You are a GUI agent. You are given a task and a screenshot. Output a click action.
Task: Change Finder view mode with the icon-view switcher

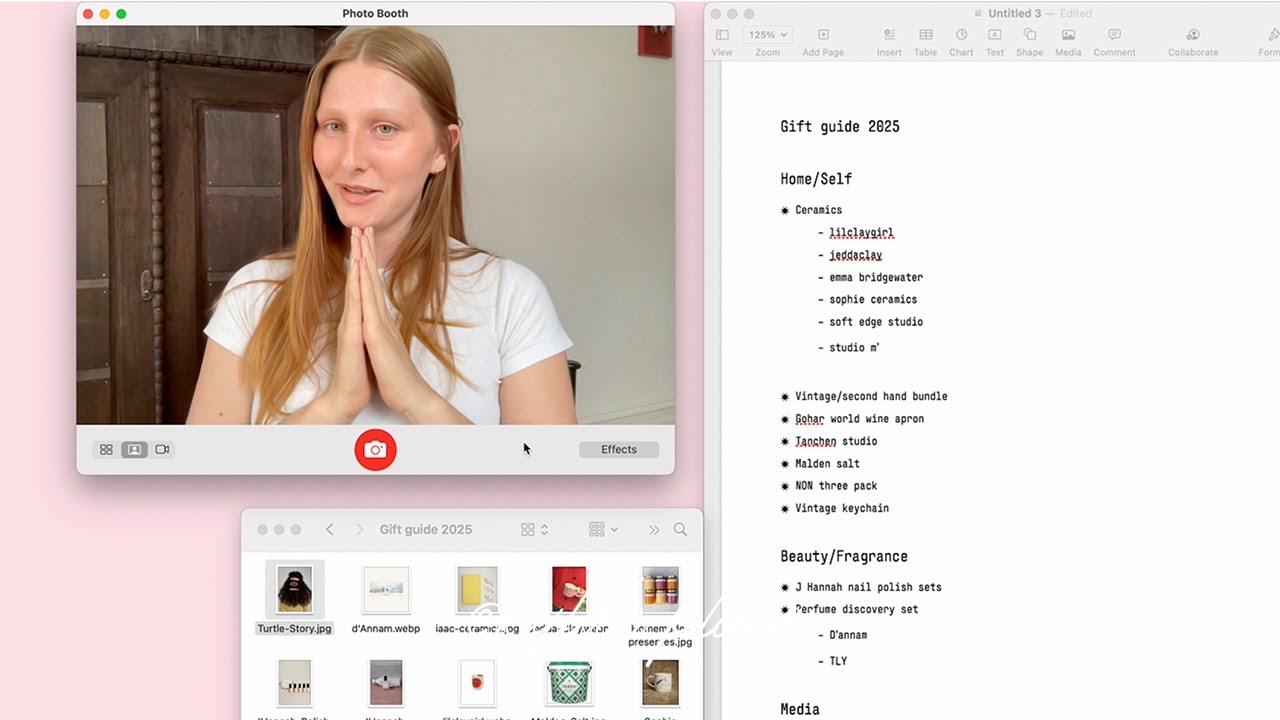[x=535, y=530]
